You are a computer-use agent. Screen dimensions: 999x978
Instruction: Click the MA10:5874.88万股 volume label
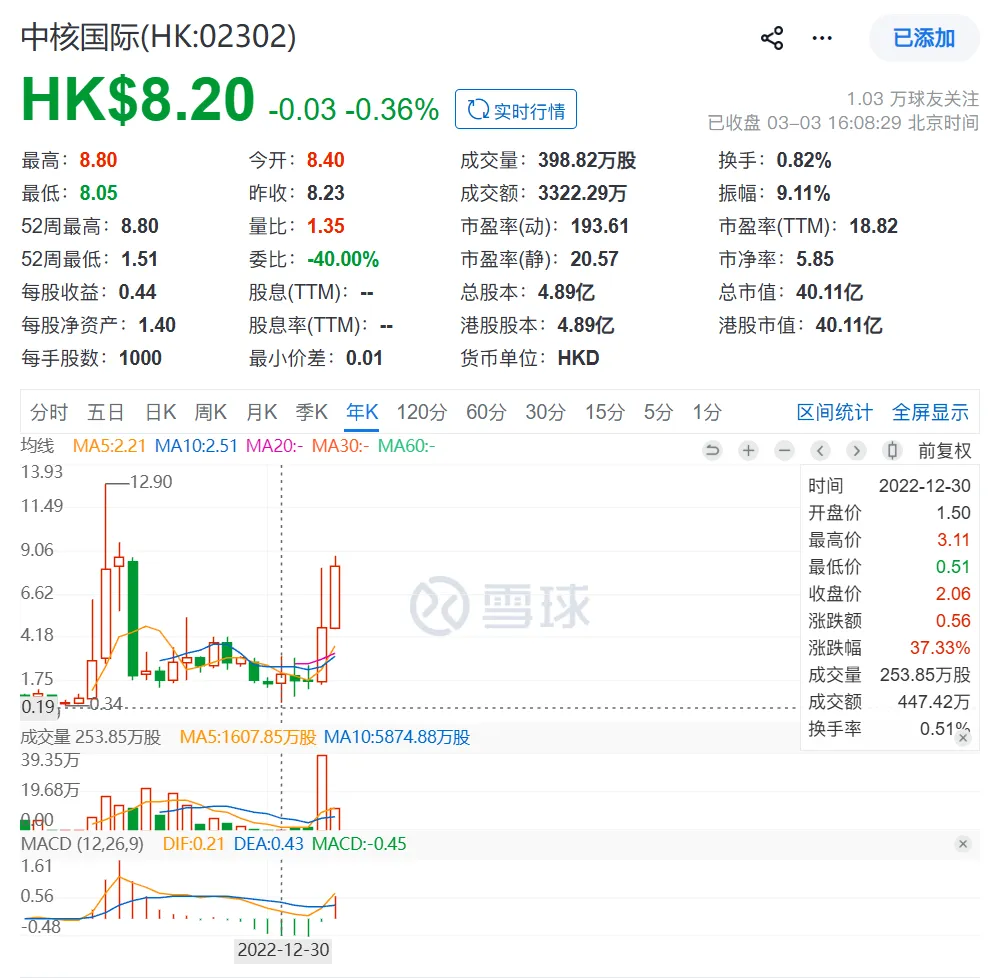tap(397, 737)
